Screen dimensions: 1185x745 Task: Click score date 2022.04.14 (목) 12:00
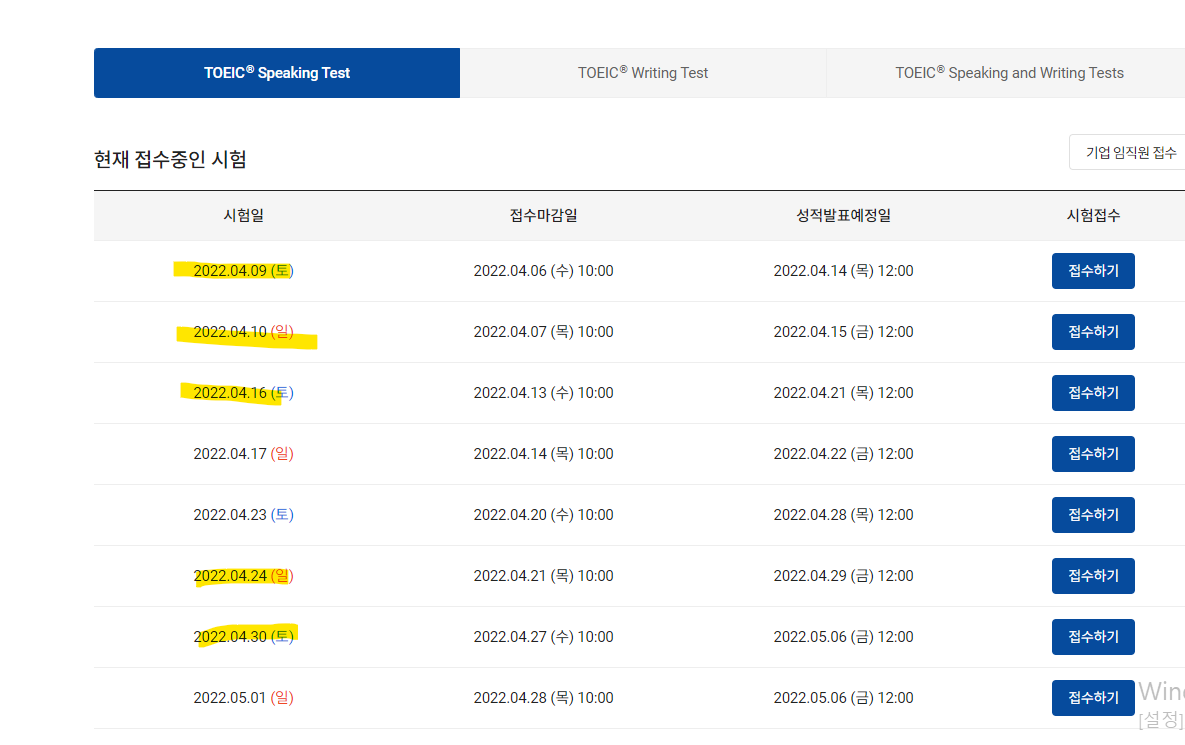point(843,271)
